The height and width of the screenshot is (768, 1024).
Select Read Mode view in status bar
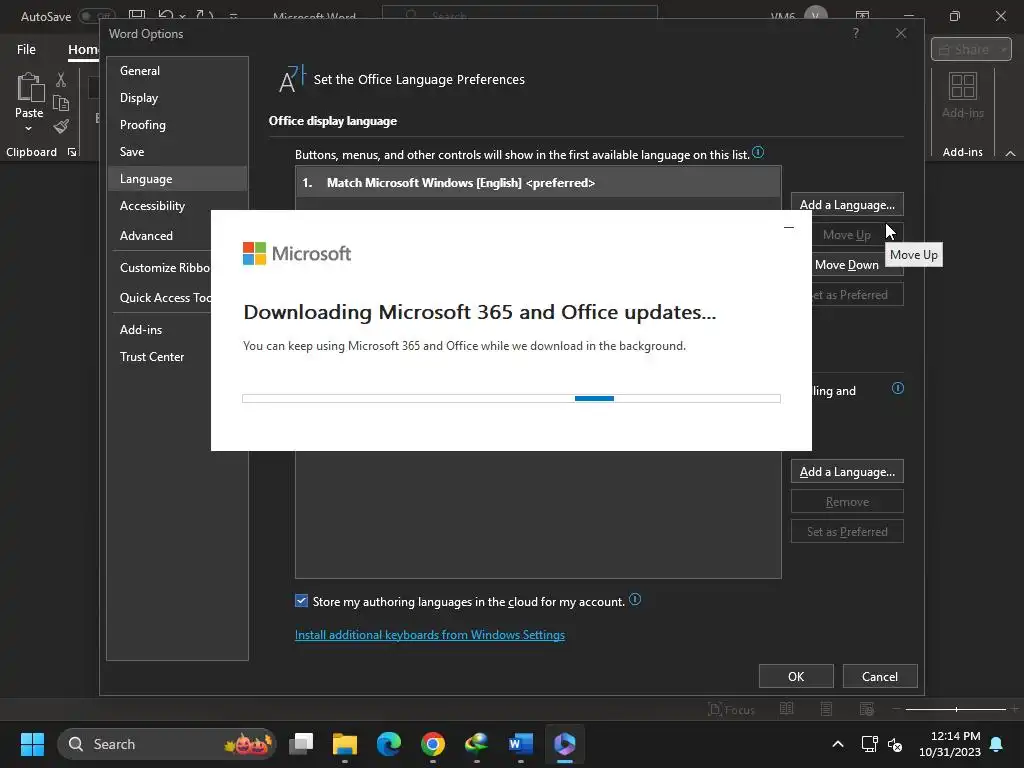[x=786, y=709]
